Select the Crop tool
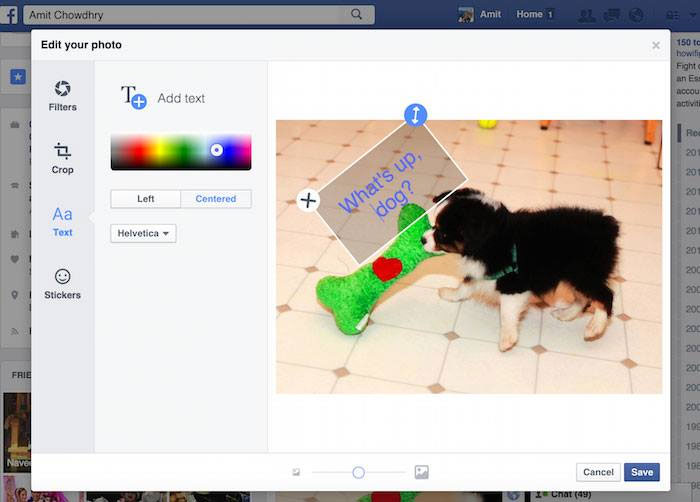 coord(62,158)
